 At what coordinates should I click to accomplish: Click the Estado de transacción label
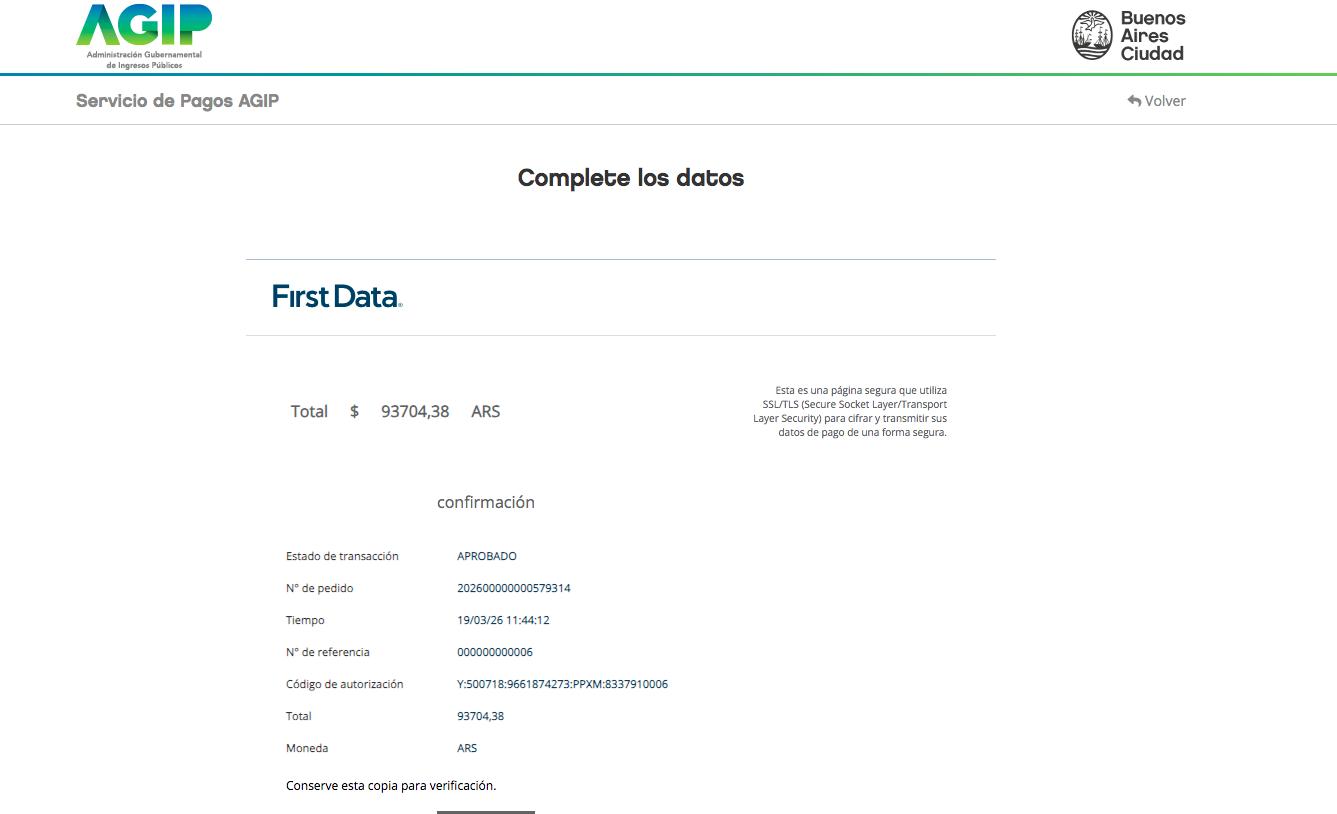point(342,556)
